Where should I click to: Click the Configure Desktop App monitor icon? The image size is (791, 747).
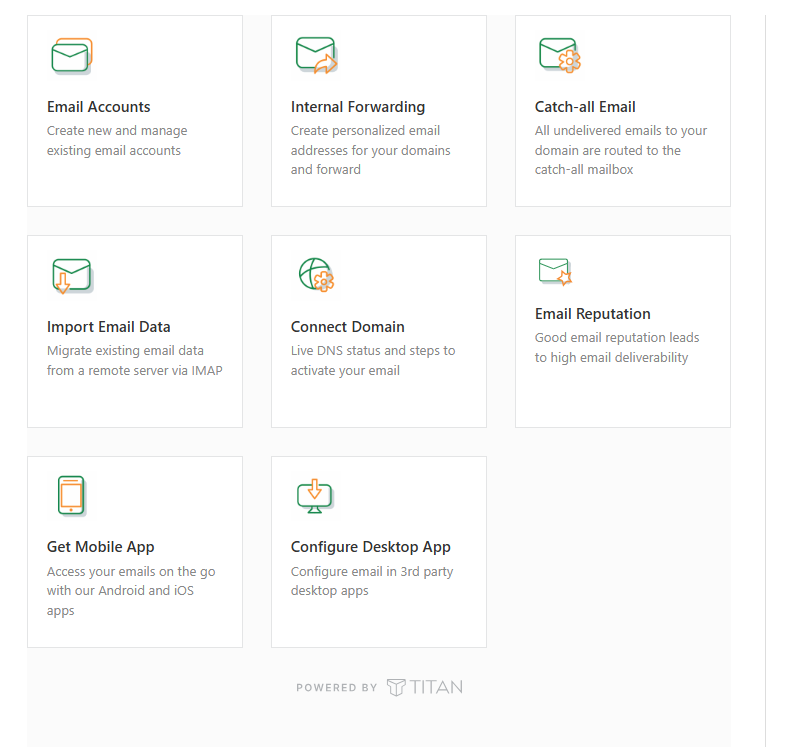pos(314,496)
